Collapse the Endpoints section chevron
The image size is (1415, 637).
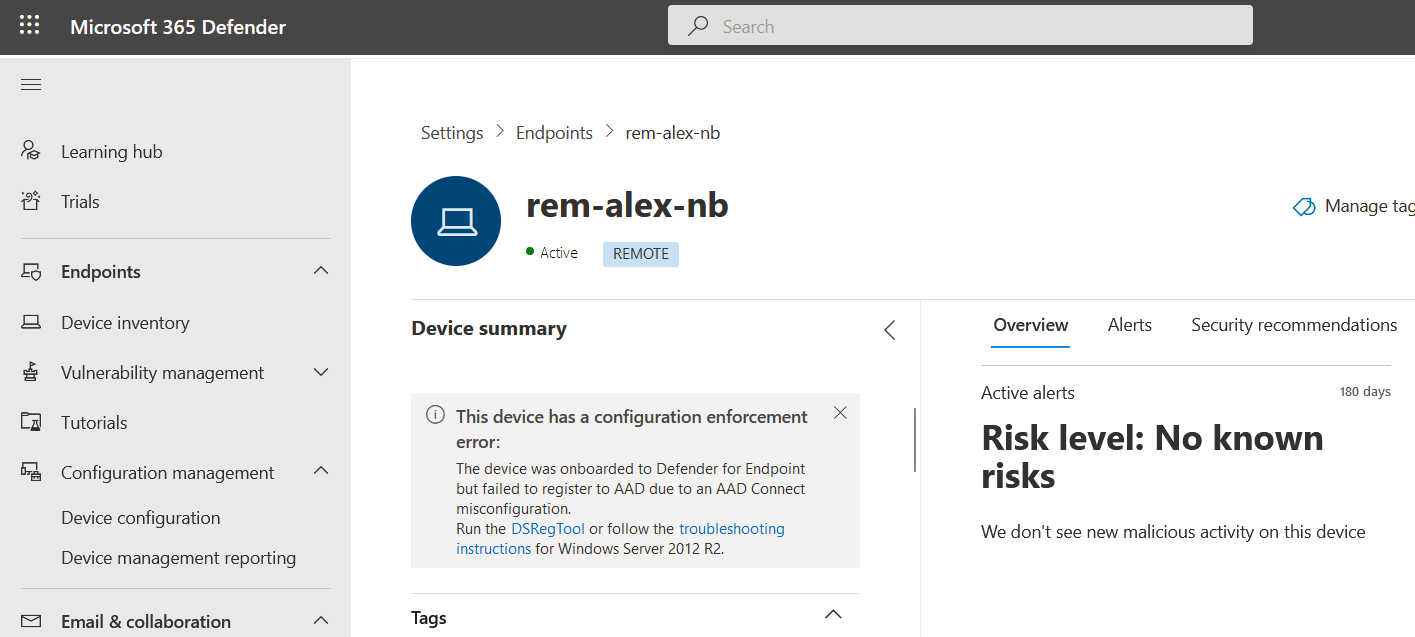(x=321, y=271)
